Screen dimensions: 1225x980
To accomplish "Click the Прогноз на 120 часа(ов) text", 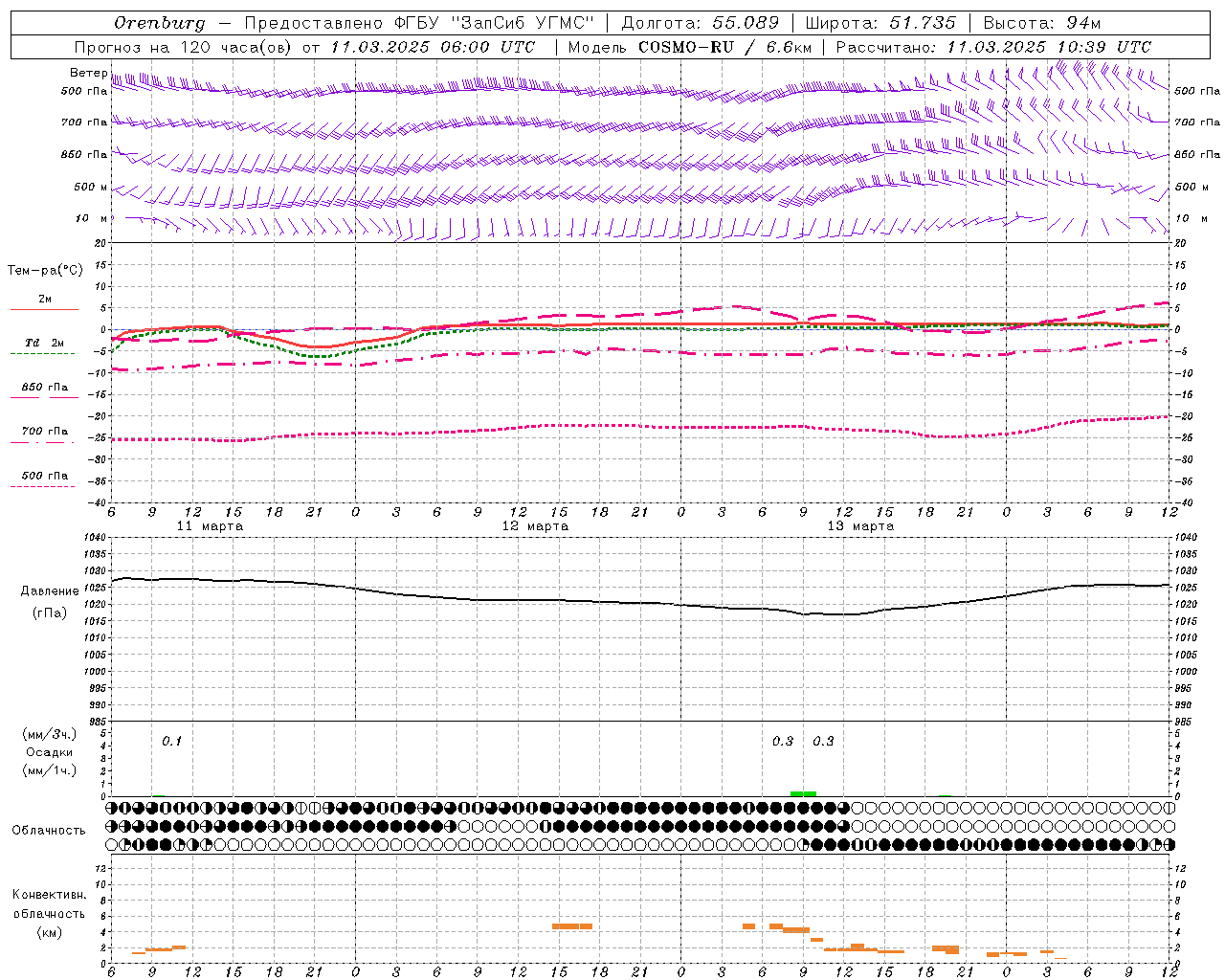I will coord(184,47).
